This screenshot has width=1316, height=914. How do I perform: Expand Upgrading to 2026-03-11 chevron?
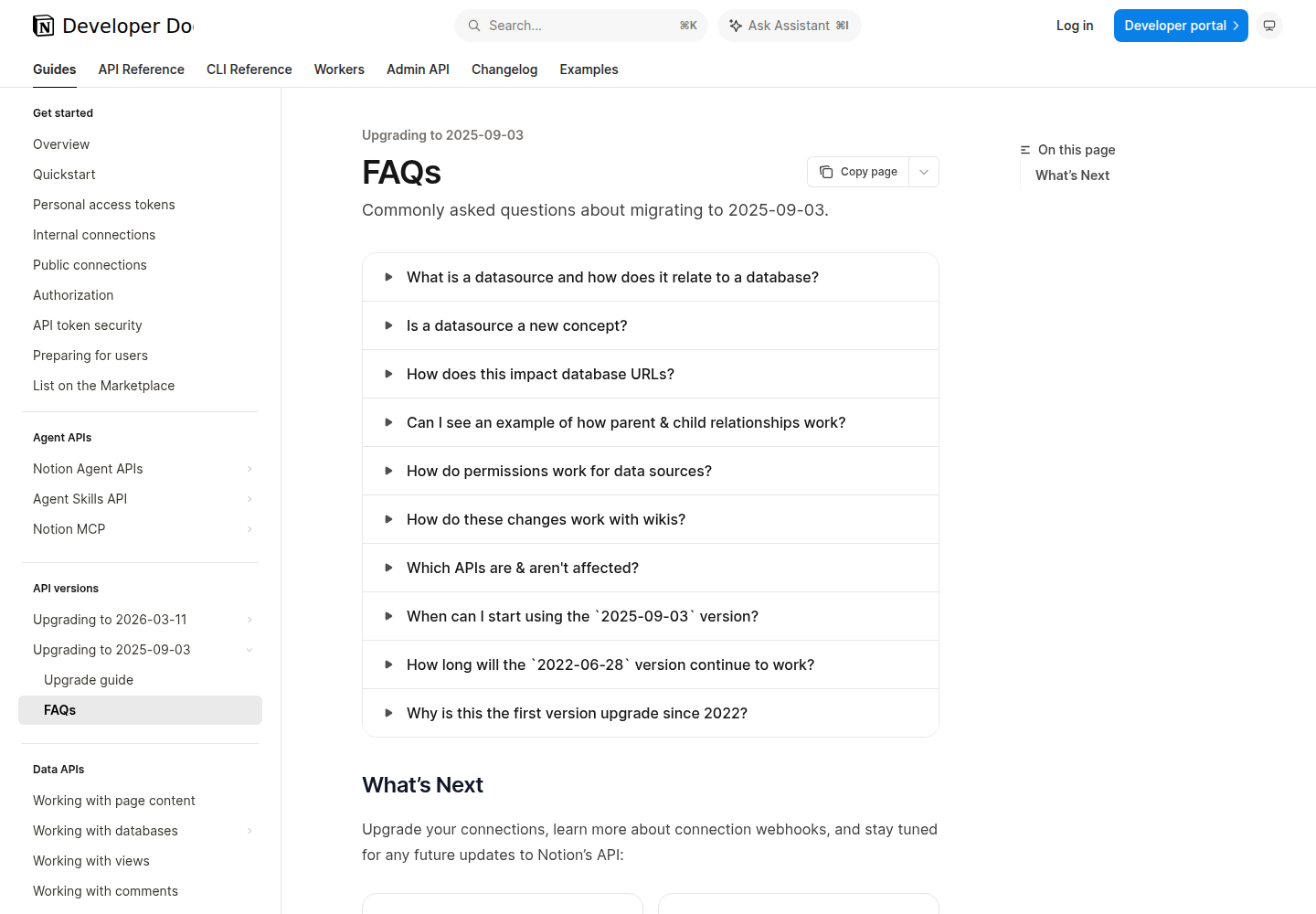click(x=249, y=620)
